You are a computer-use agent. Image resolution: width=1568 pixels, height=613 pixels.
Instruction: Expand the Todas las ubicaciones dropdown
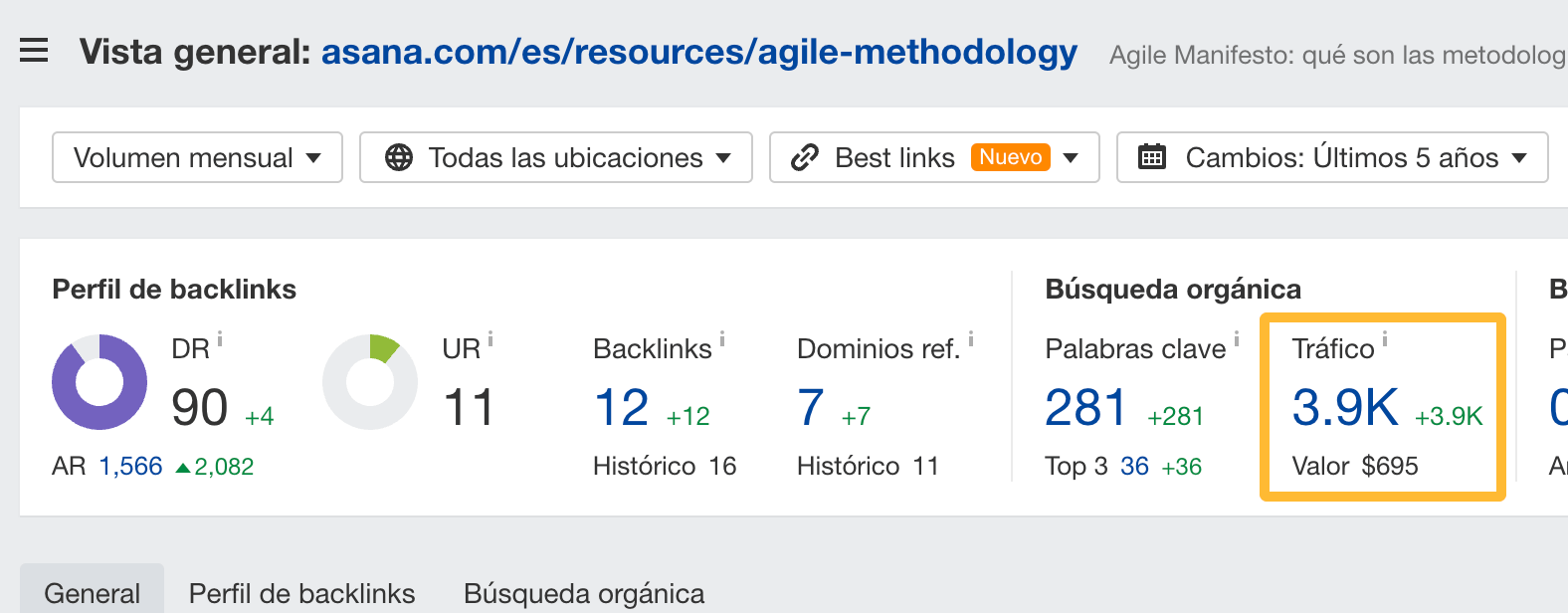[556, 157]
